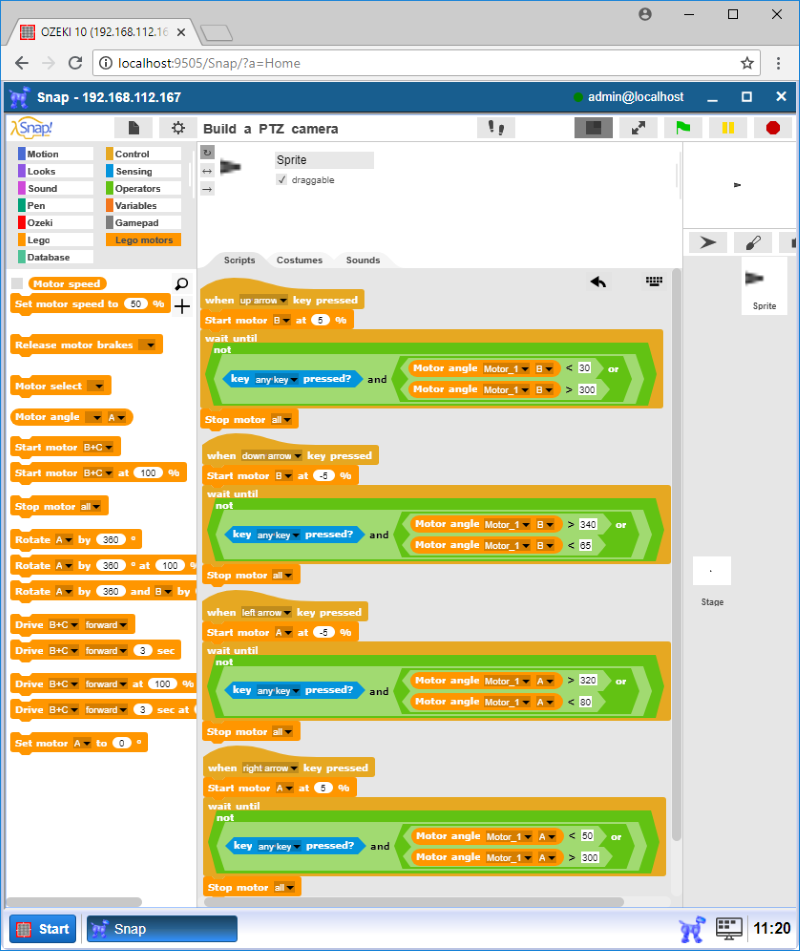Search blocks with magnifier icon
Viewport: 800px width, 951px height.
[x=181, y=284]
